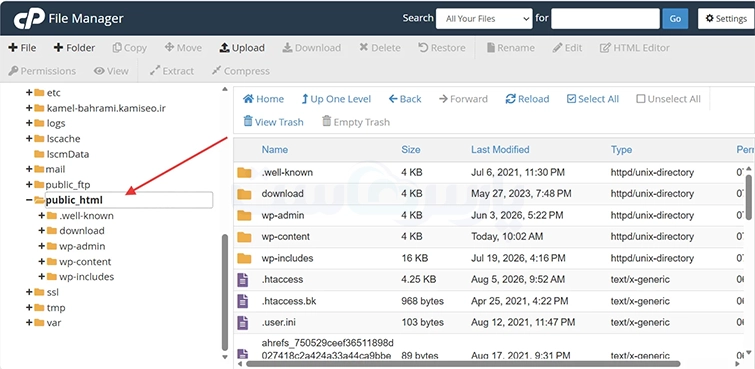Click the Extract toolbar button
The height and width of the screenshot is (369, 755).
[x=171, y=71]
